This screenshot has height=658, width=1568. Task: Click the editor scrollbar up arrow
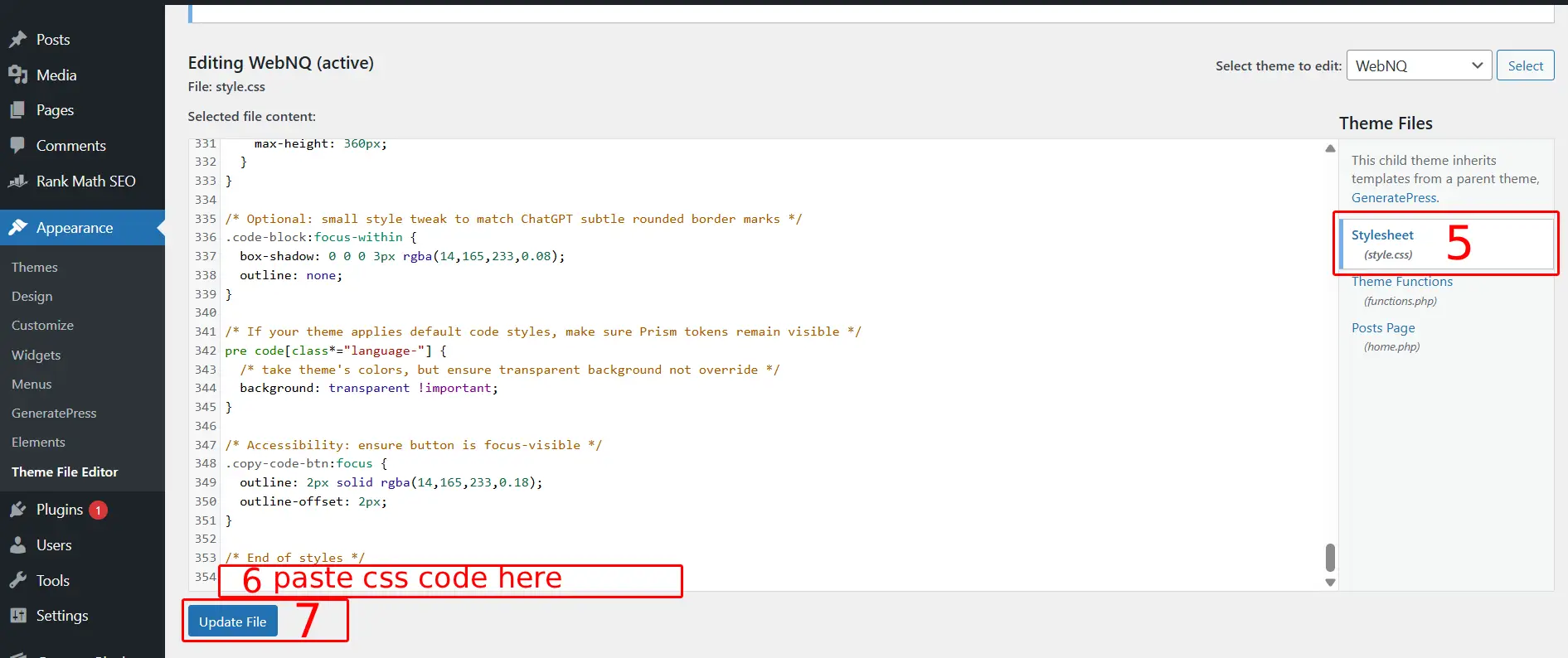[x=1330, y=149]
